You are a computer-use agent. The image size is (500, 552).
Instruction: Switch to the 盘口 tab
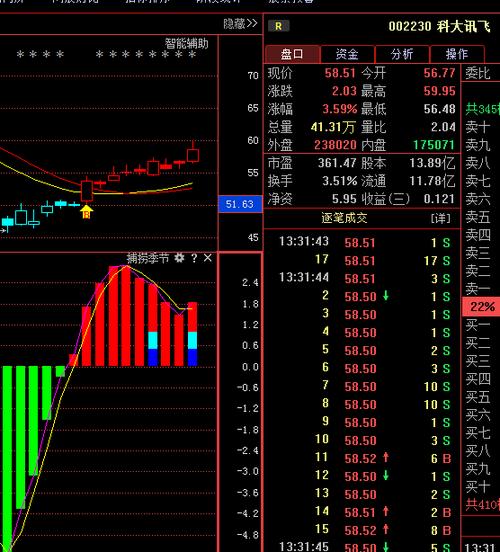(292, 54)
